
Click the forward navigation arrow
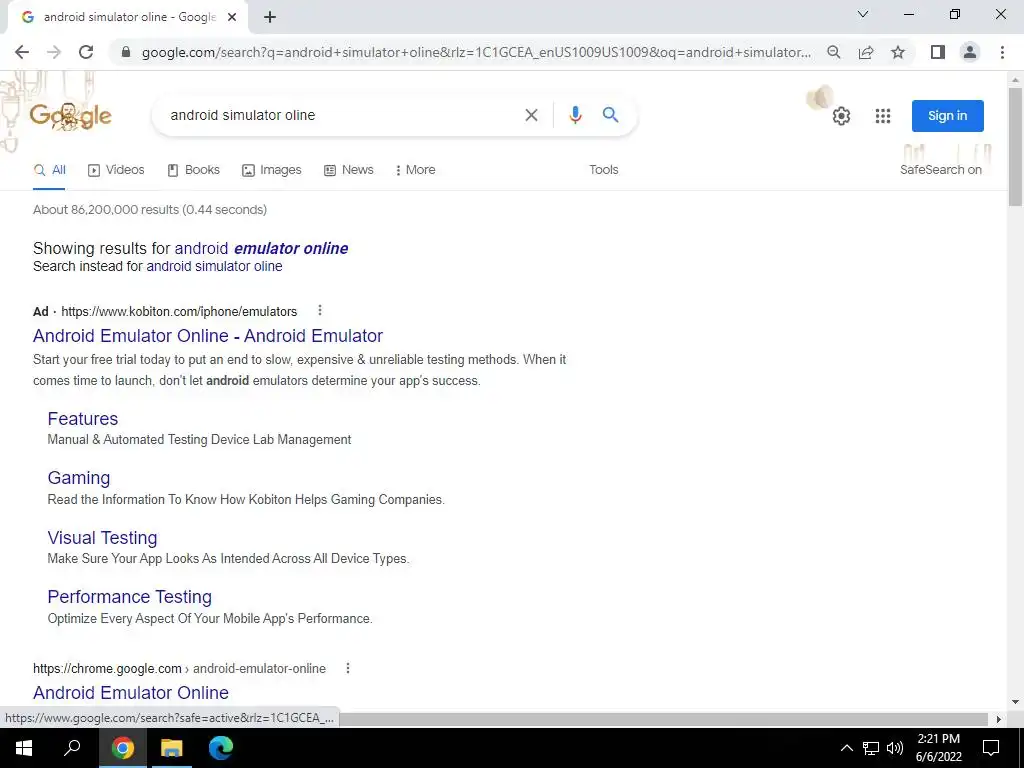pyautogui.click(x=54, y=52)
